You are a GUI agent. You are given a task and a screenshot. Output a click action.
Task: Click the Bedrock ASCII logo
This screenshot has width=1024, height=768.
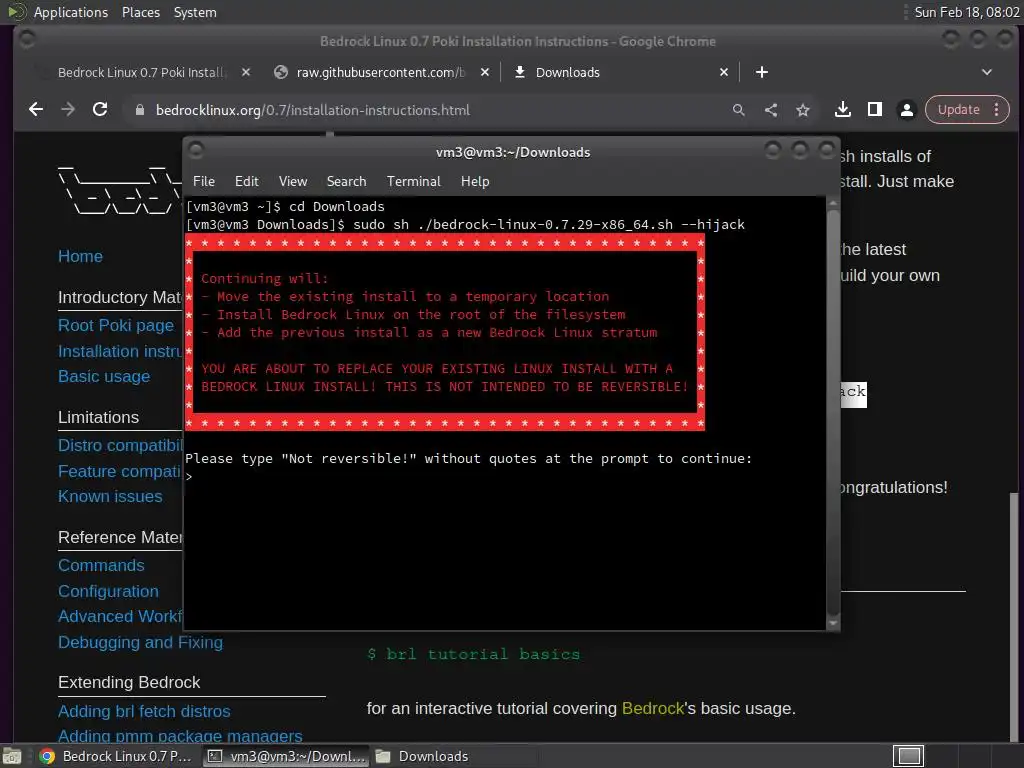point(119,191)
